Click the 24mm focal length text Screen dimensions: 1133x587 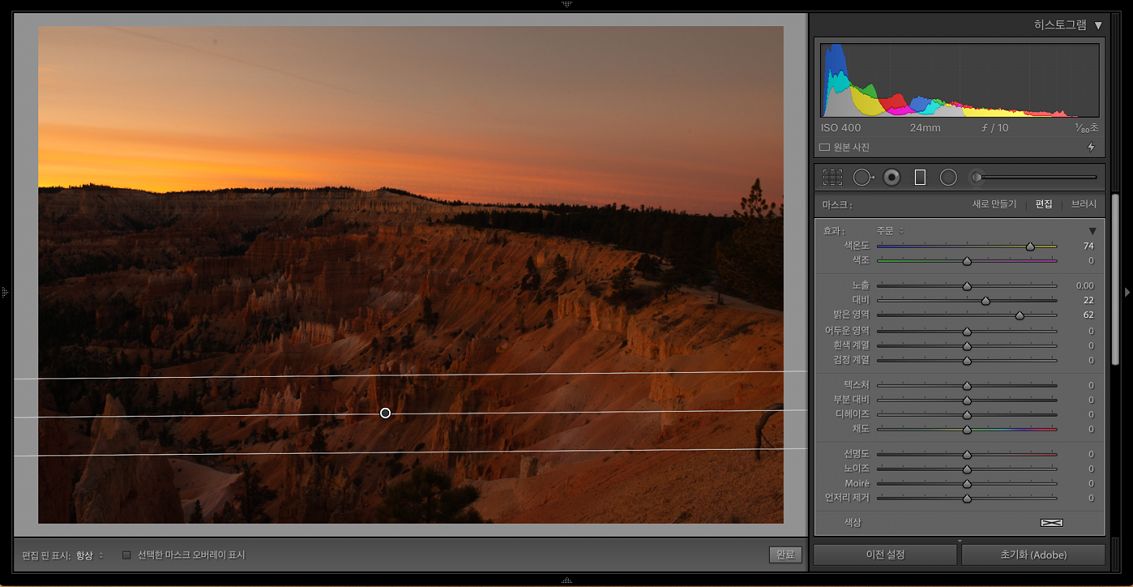925,128
